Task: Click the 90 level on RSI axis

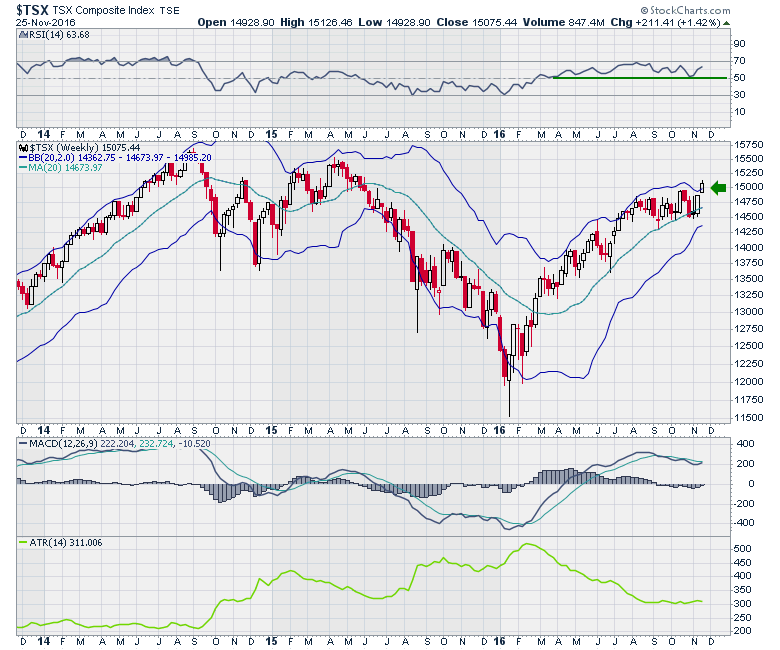Action: click(740, 44)
